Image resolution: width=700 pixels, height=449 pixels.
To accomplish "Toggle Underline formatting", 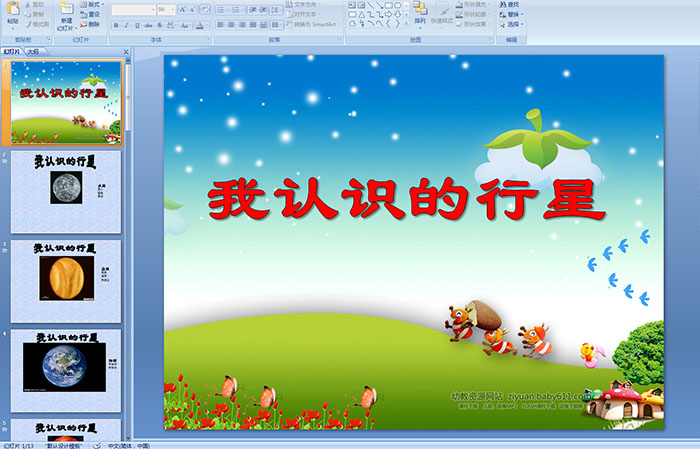I will tap(134, 25).
